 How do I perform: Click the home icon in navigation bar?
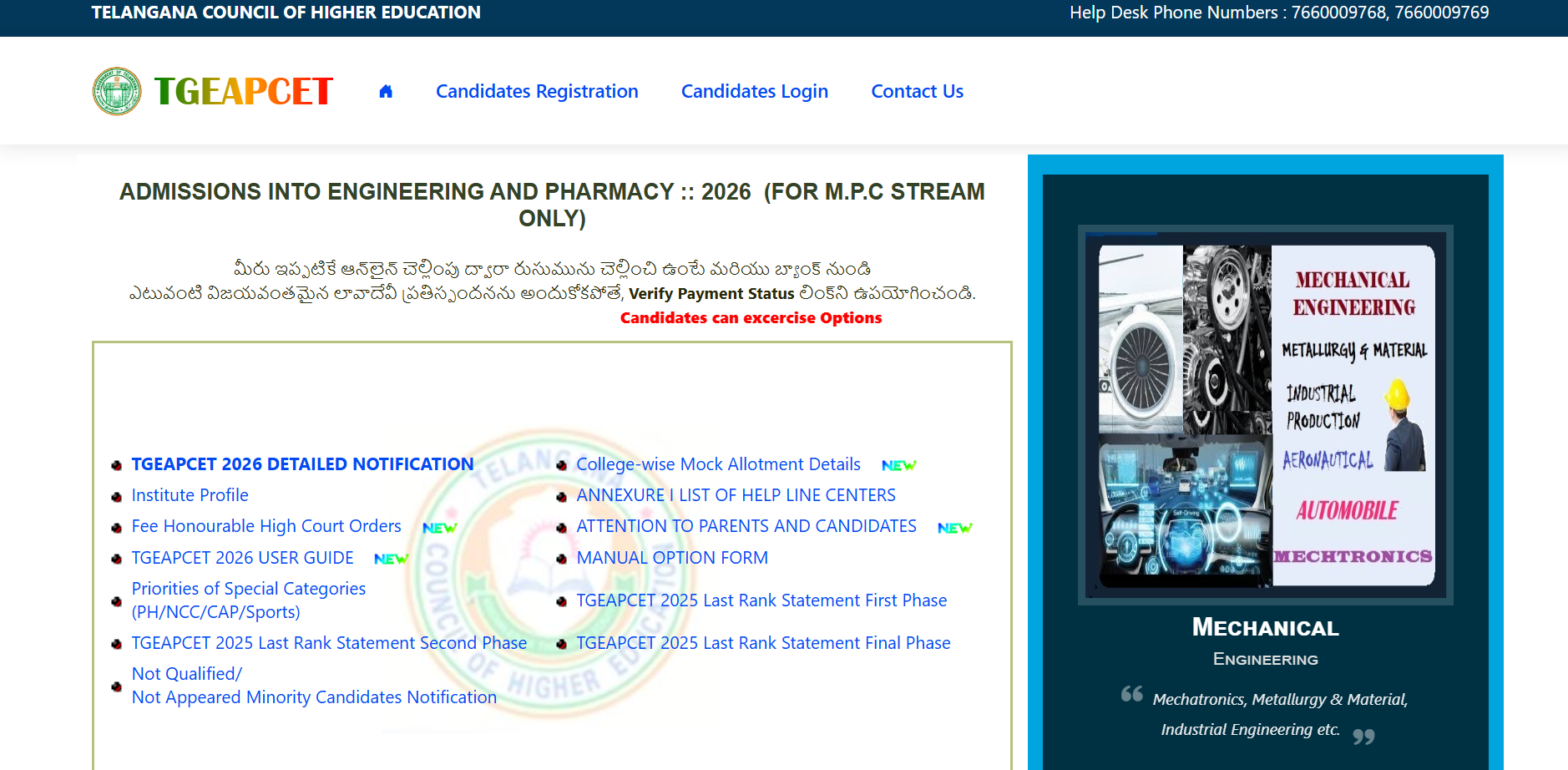point(386,91)
